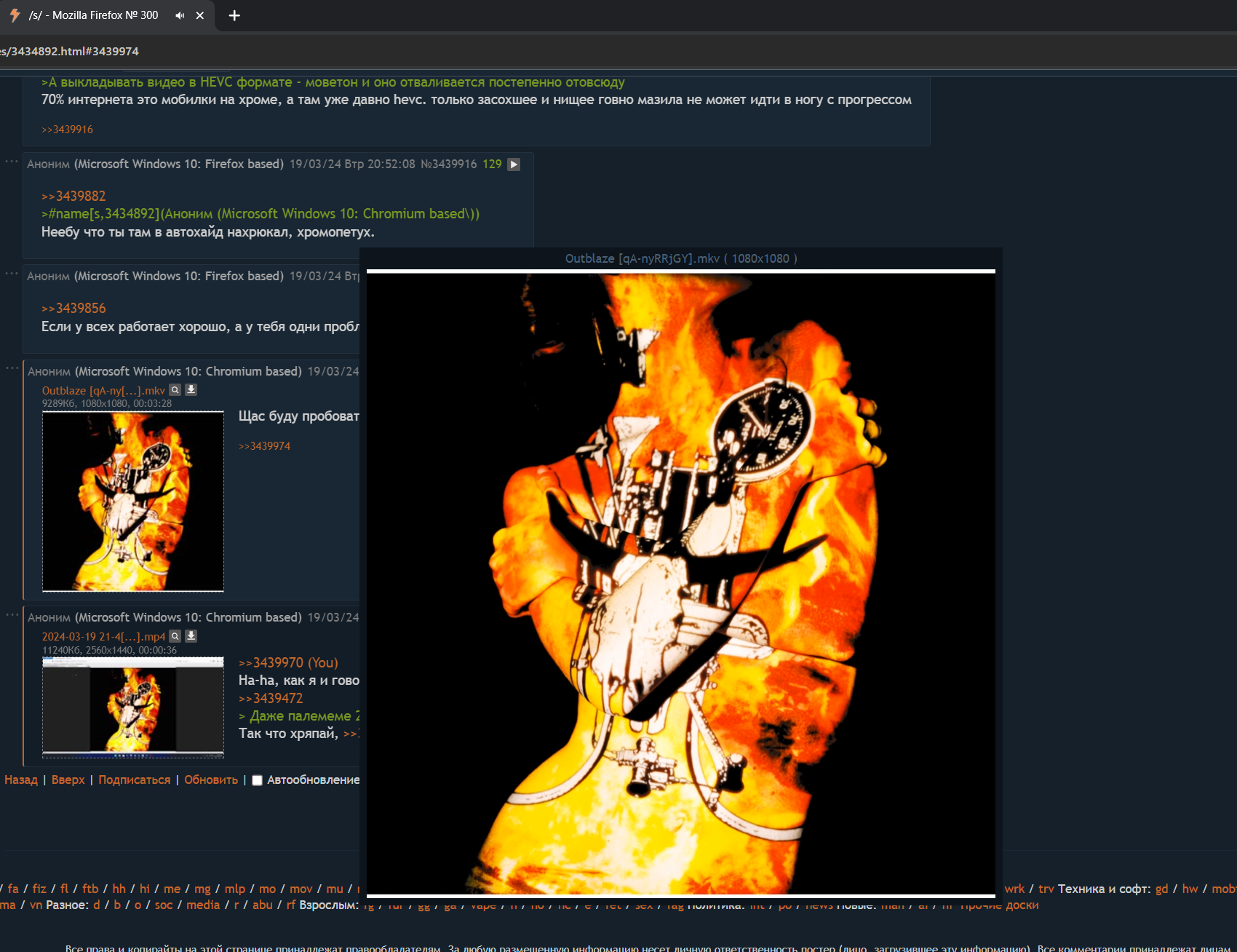This screenshot has height=952, width=1237.
Task: Search by image for the Outblaze mkv file
Action: point(175,390)
